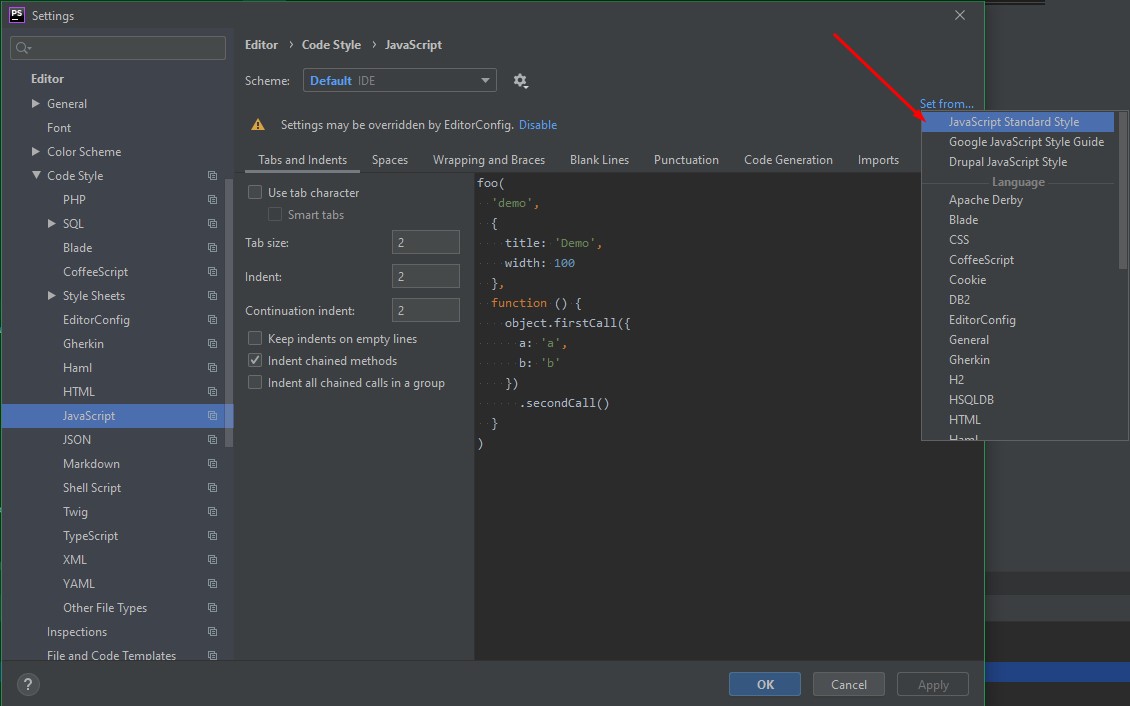Click the settings search field
The image size is (1130, 706).
pos(118,48)
